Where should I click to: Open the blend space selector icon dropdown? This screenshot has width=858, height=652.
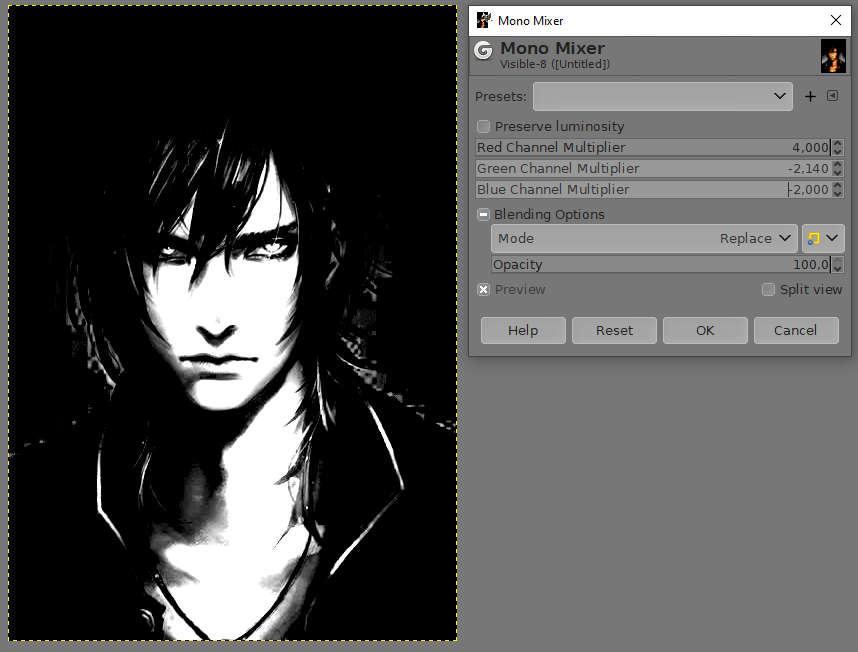coord(823,238)
